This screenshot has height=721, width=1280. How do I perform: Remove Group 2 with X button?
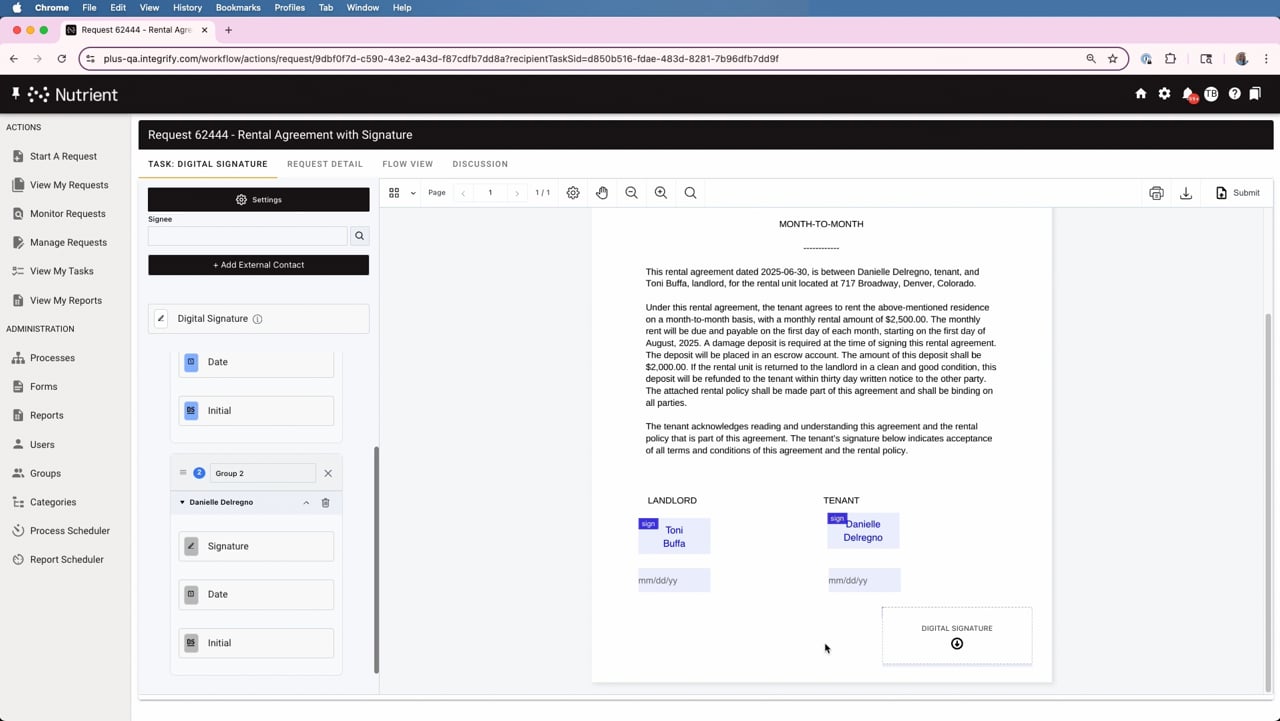328,473
